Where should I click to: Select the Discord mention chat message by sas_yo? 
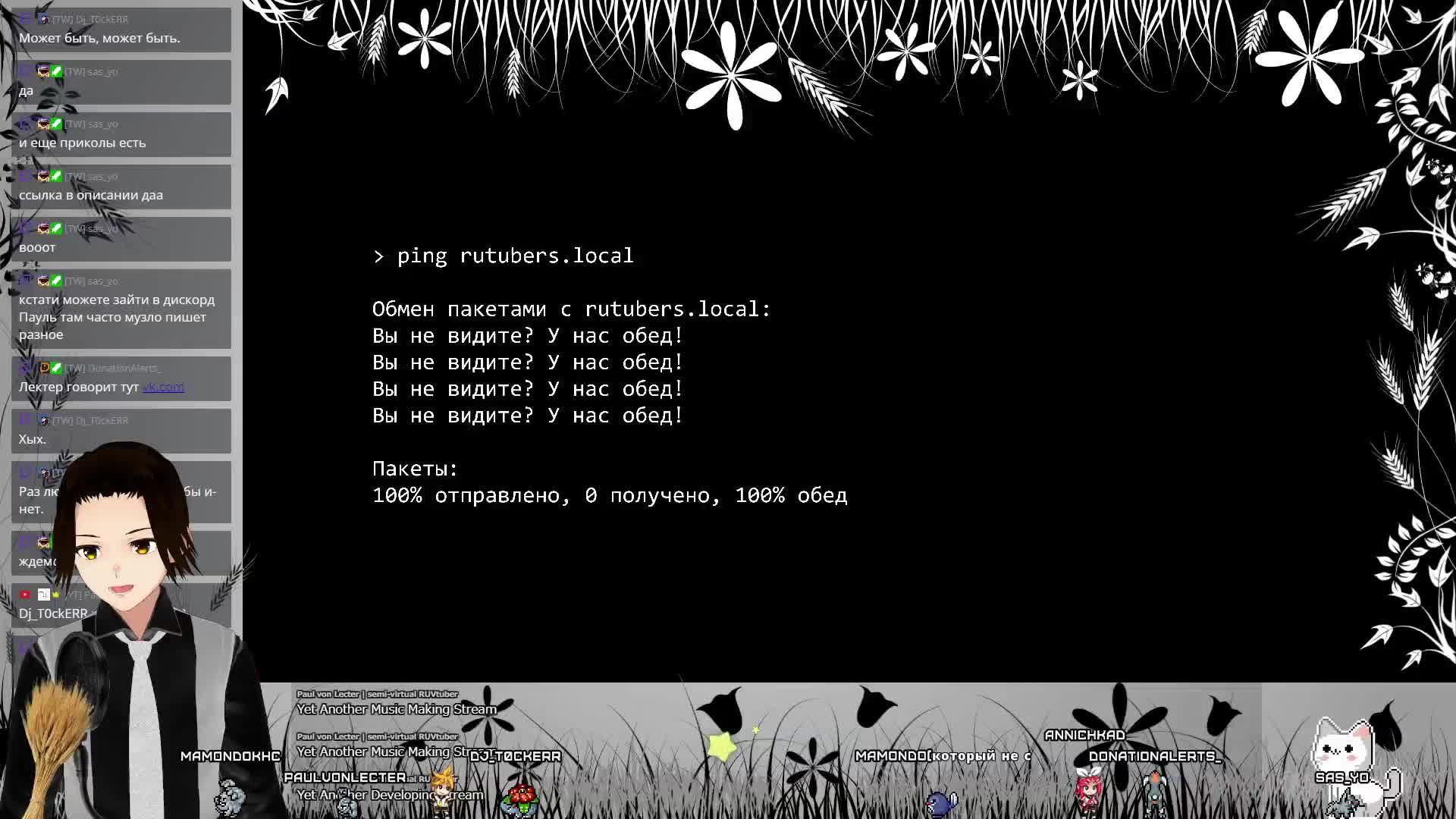pyautogui.click(x=117, y=317)
